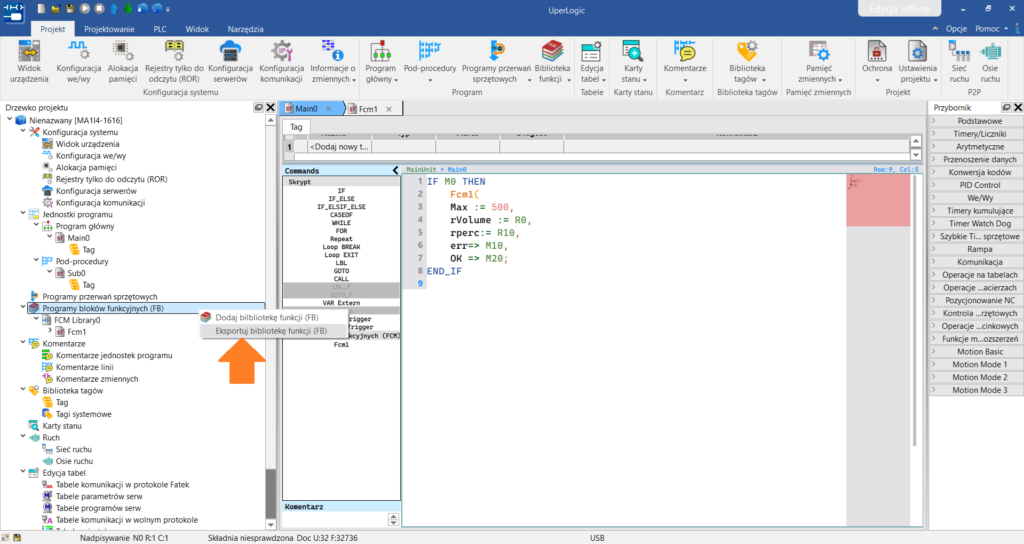Open the Widok ribbon tab
Viewport: 1024px width, 544px height.
[x=197, y=29]
